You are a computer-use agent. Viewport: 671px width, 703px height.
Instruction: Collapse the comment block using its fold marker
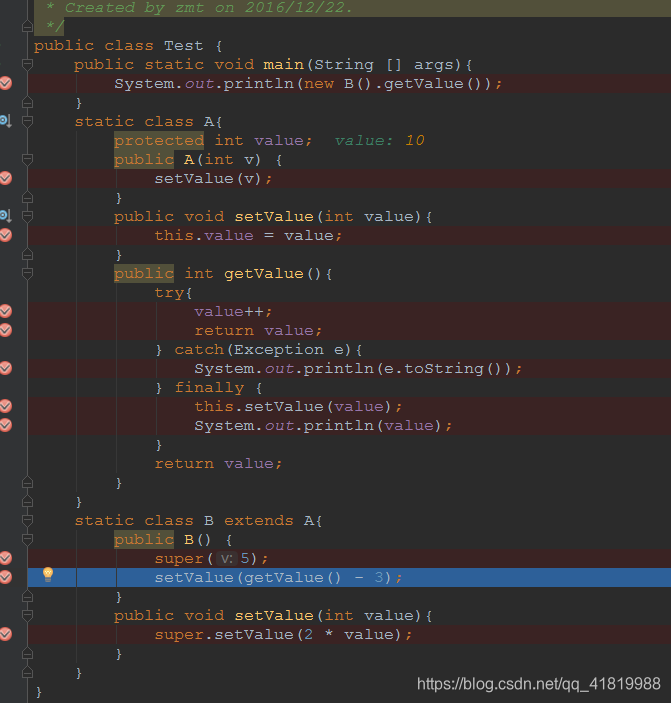(x=27, y=27)
